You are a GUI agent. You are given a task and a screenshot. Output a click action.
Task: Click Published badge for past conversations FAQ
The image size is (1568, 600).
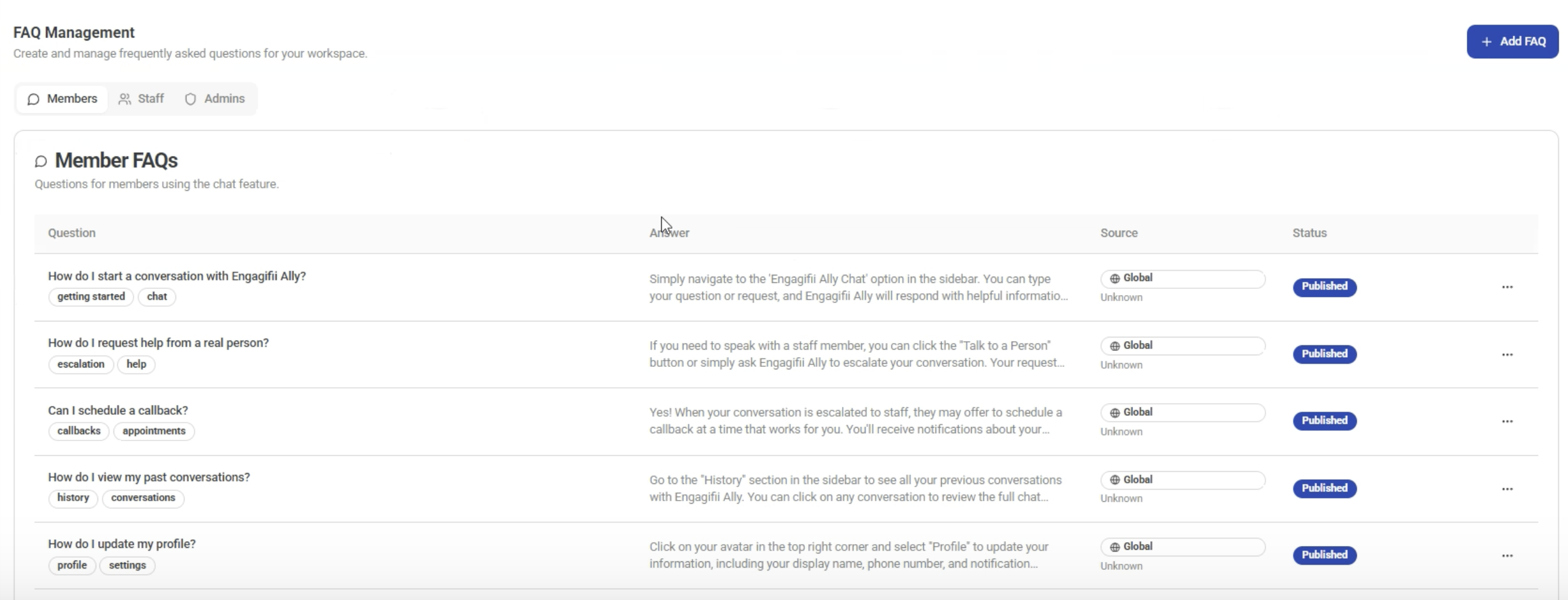coord(1324,488)
